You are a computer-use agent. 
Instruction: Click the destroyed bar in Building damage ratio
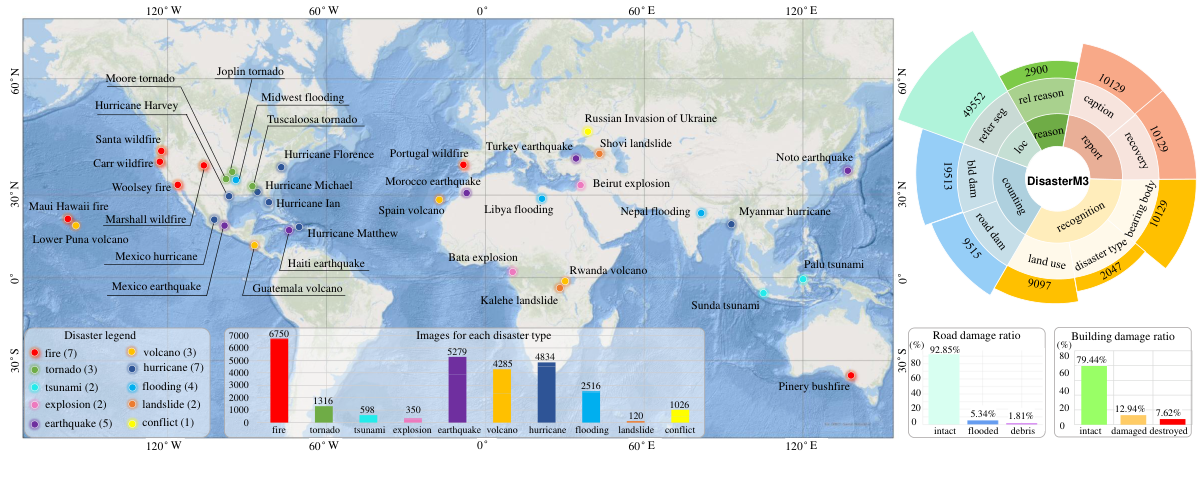[1167, 422]
